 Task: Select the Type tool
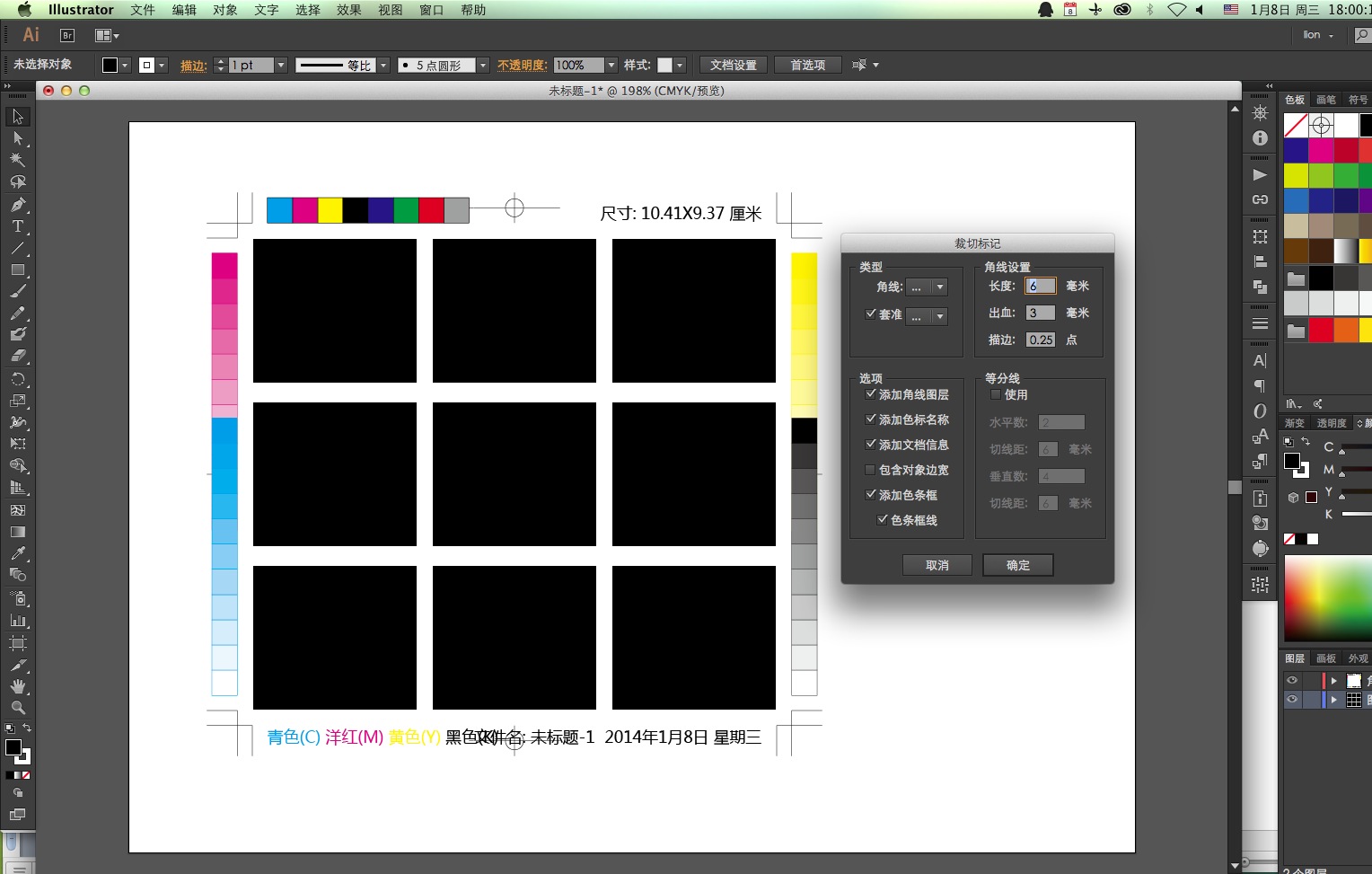[x=18, y=226]
